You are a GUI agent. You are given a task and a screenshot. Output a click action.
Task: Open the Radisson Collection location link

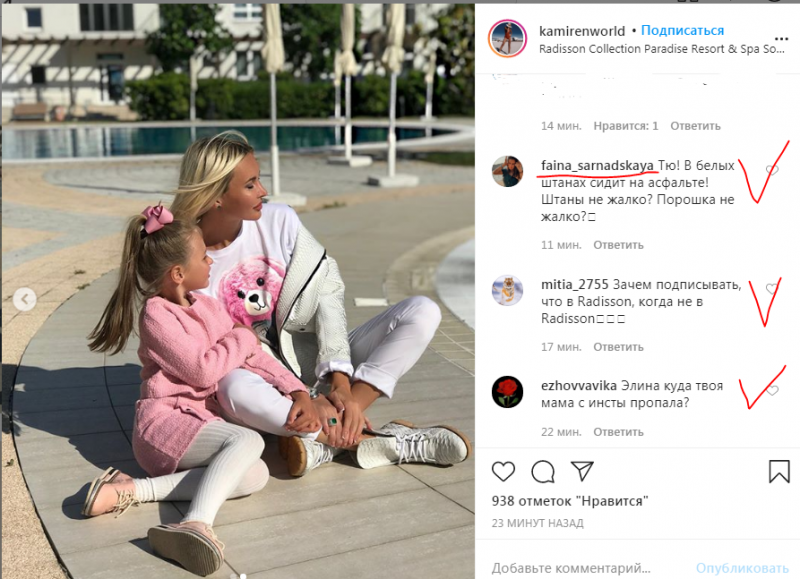(662, 49)
